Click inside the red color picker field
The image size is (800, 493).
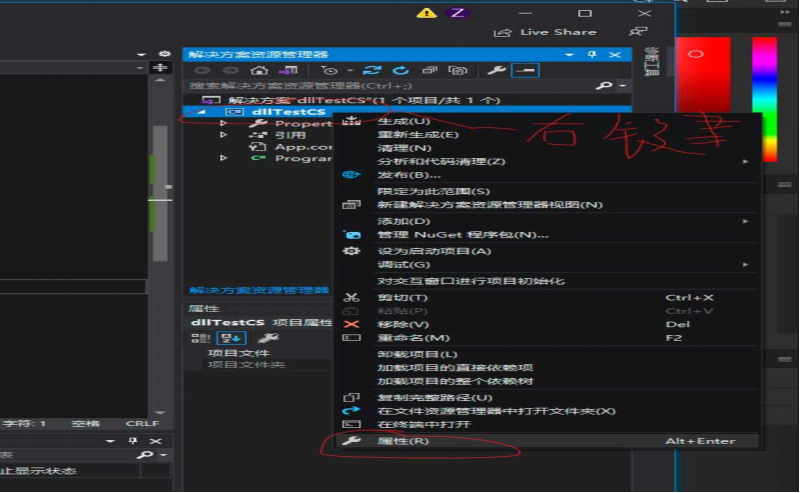point(703,75)
